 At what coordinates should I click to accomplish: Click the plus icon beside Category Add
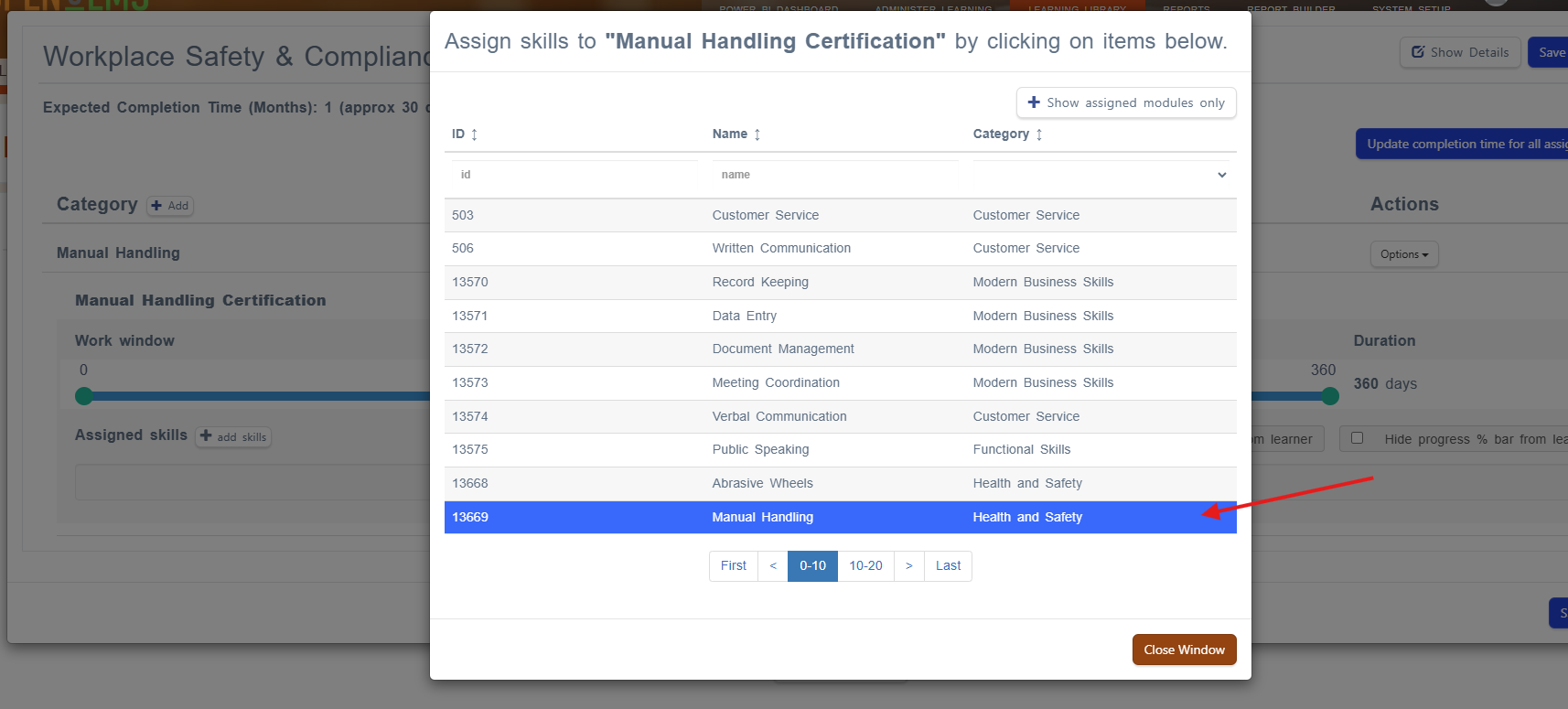[156, 206]
